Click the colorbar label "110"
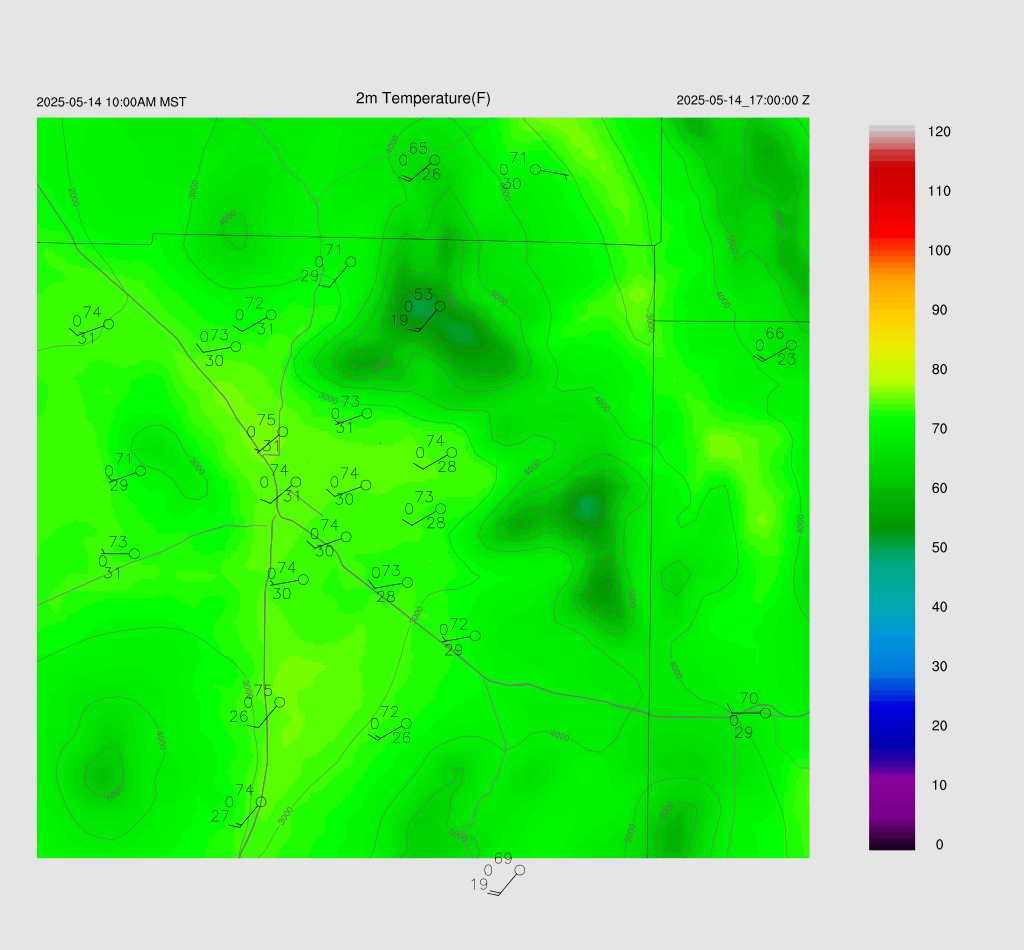 939,191
